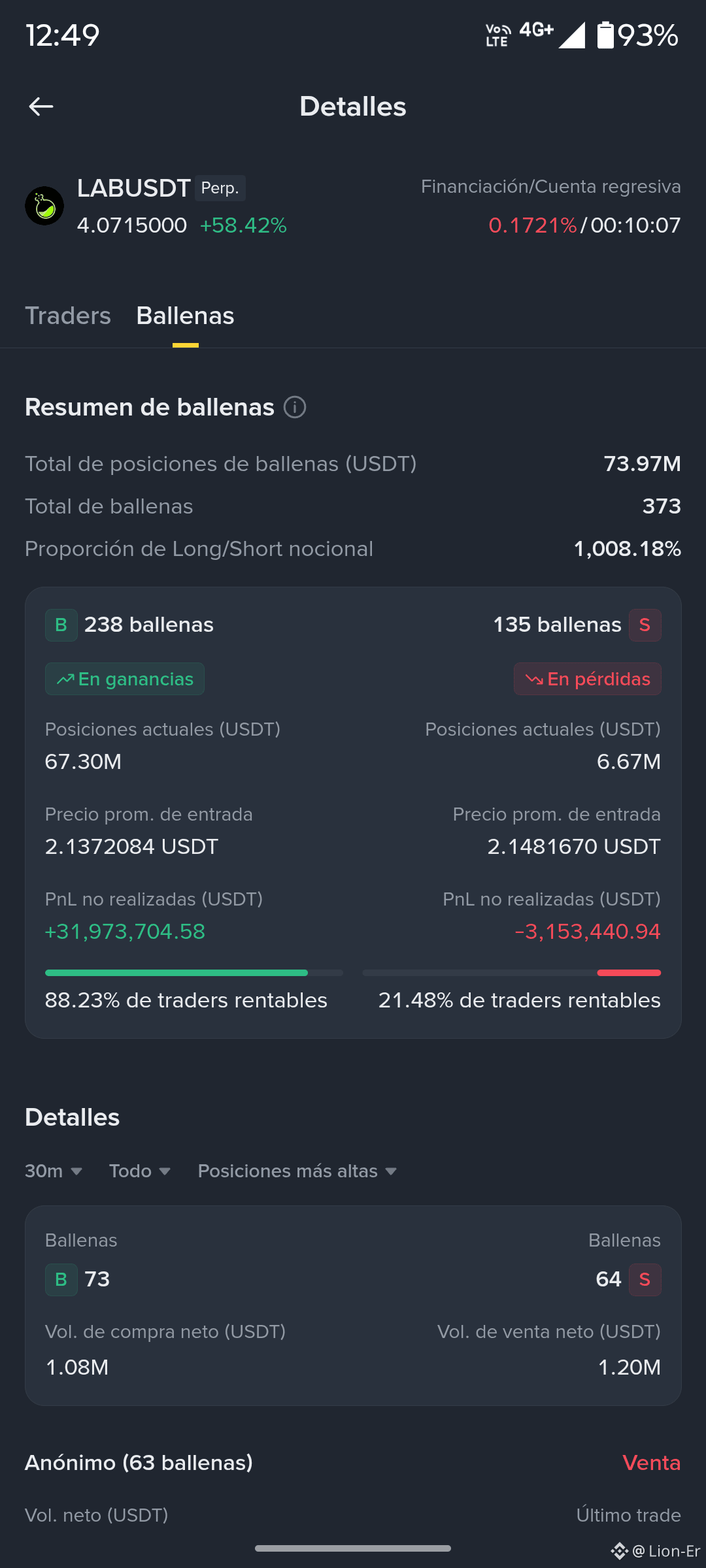Tap the info icon beside Resumen de ballenas
Viewport: 706px width, 1568px height.
(295, 407)
